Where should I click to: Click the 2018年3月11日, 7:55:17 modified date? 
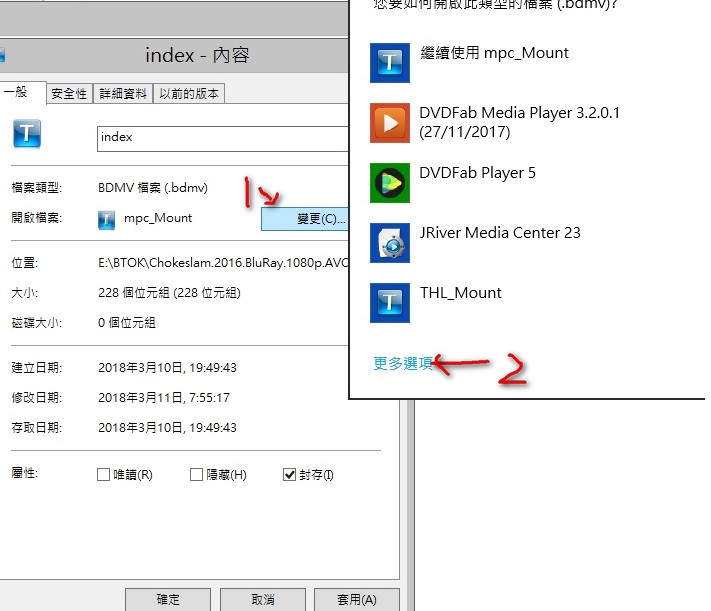(x=164, y=398)
